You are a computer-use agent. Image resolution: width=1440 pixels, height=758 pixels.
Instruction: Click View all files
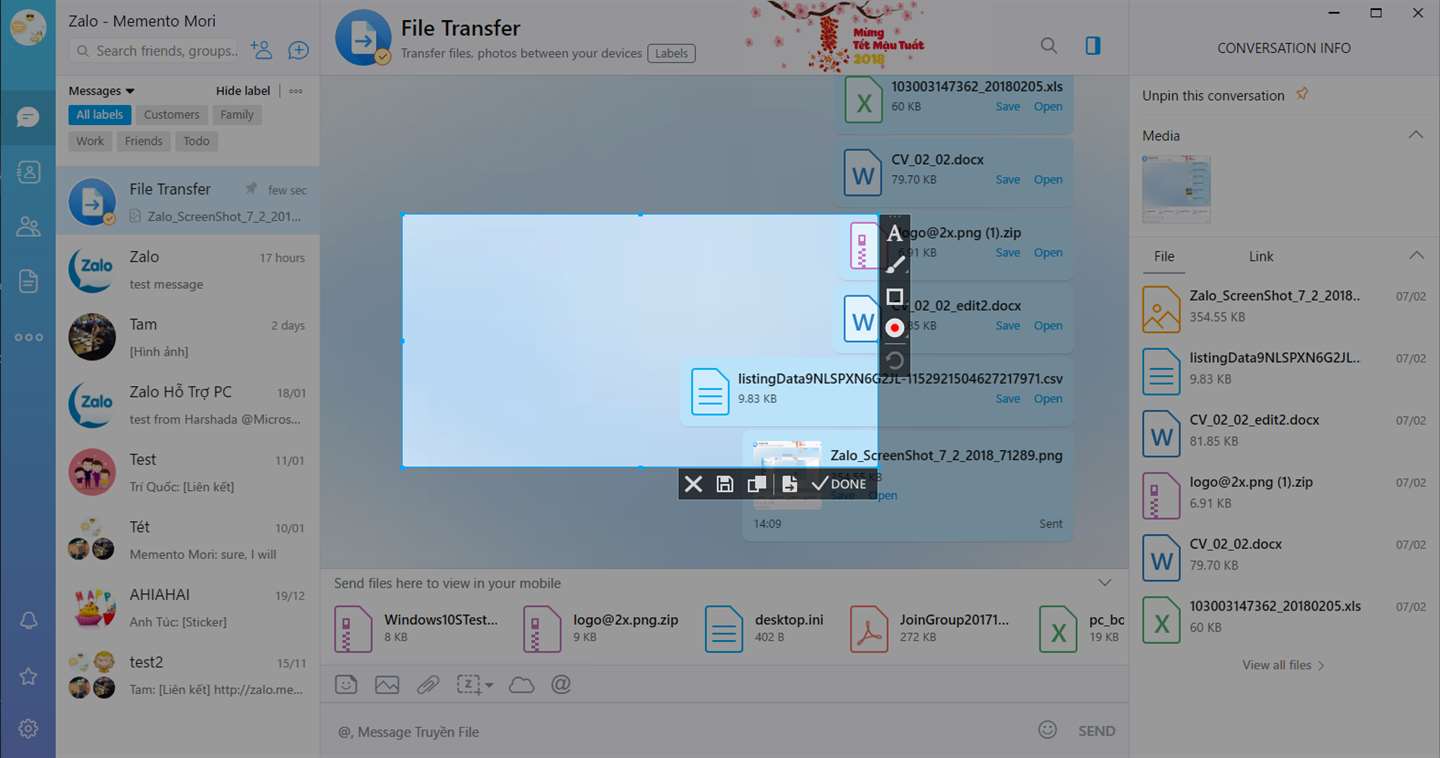pos(1283,665)
